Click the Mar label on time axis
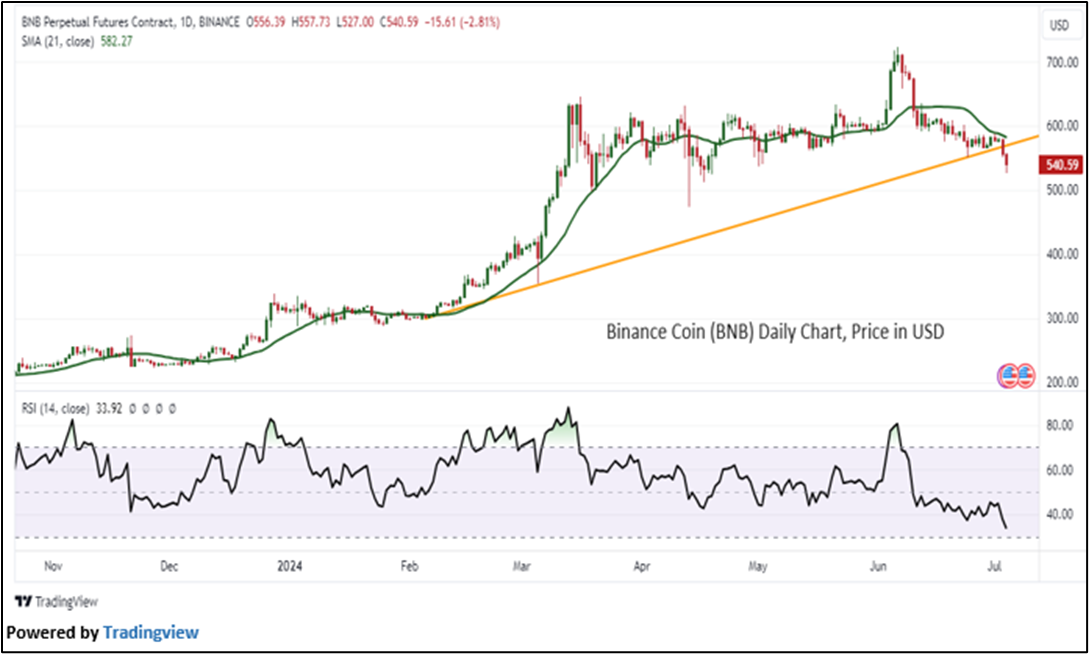1089x654 pixels. click(522, 566)
